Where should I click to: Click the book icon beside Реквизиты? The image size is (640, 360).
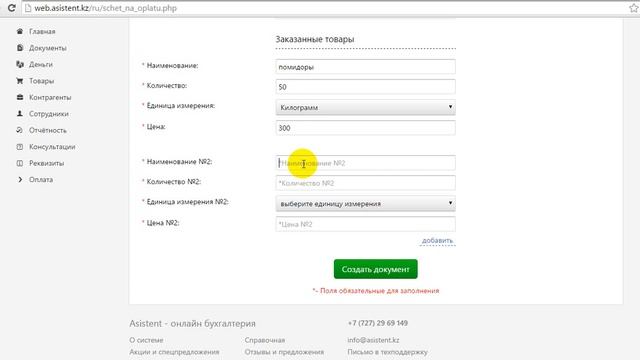pyautogui.click(x=20, y=163)
